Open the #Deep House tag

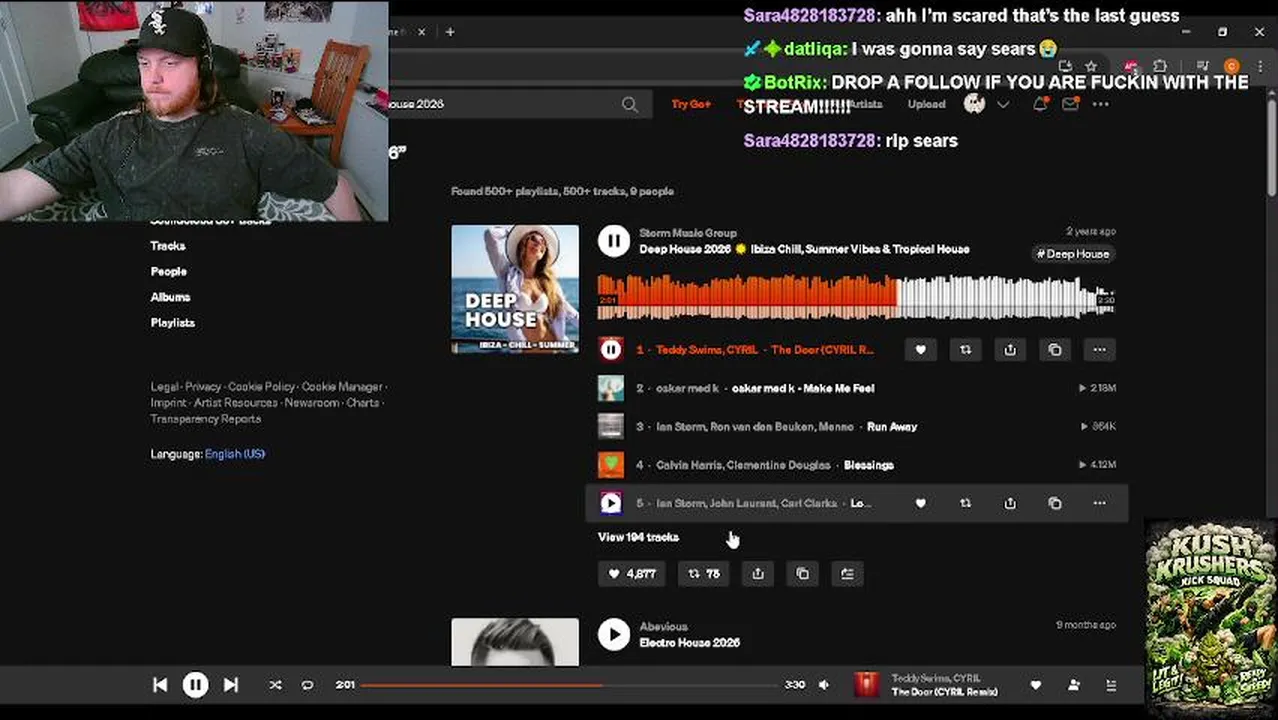(x=1073, y=254)
